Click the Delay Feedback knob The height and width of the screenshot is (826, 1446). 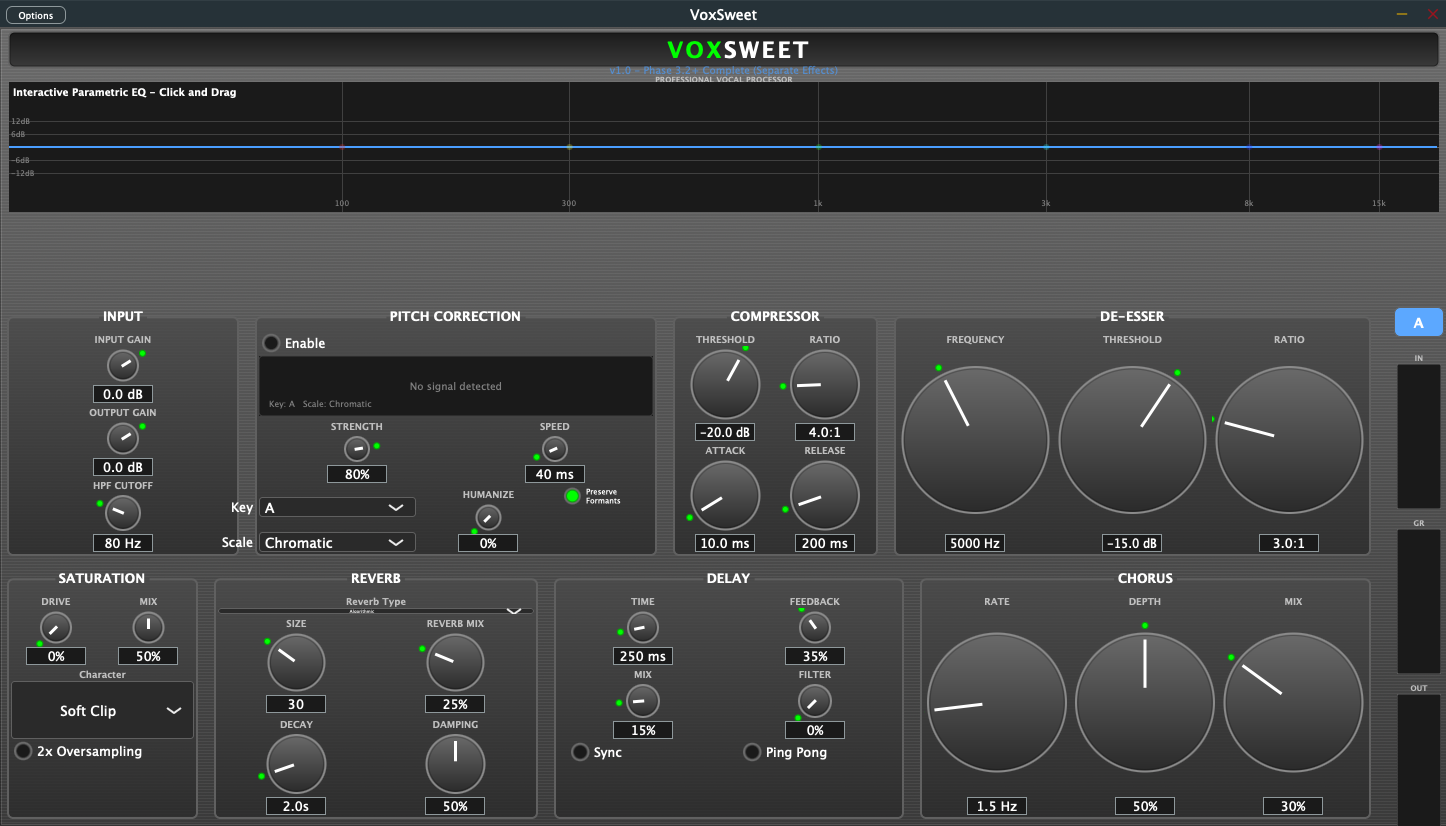pyautogui.click(x=815, y=627)
